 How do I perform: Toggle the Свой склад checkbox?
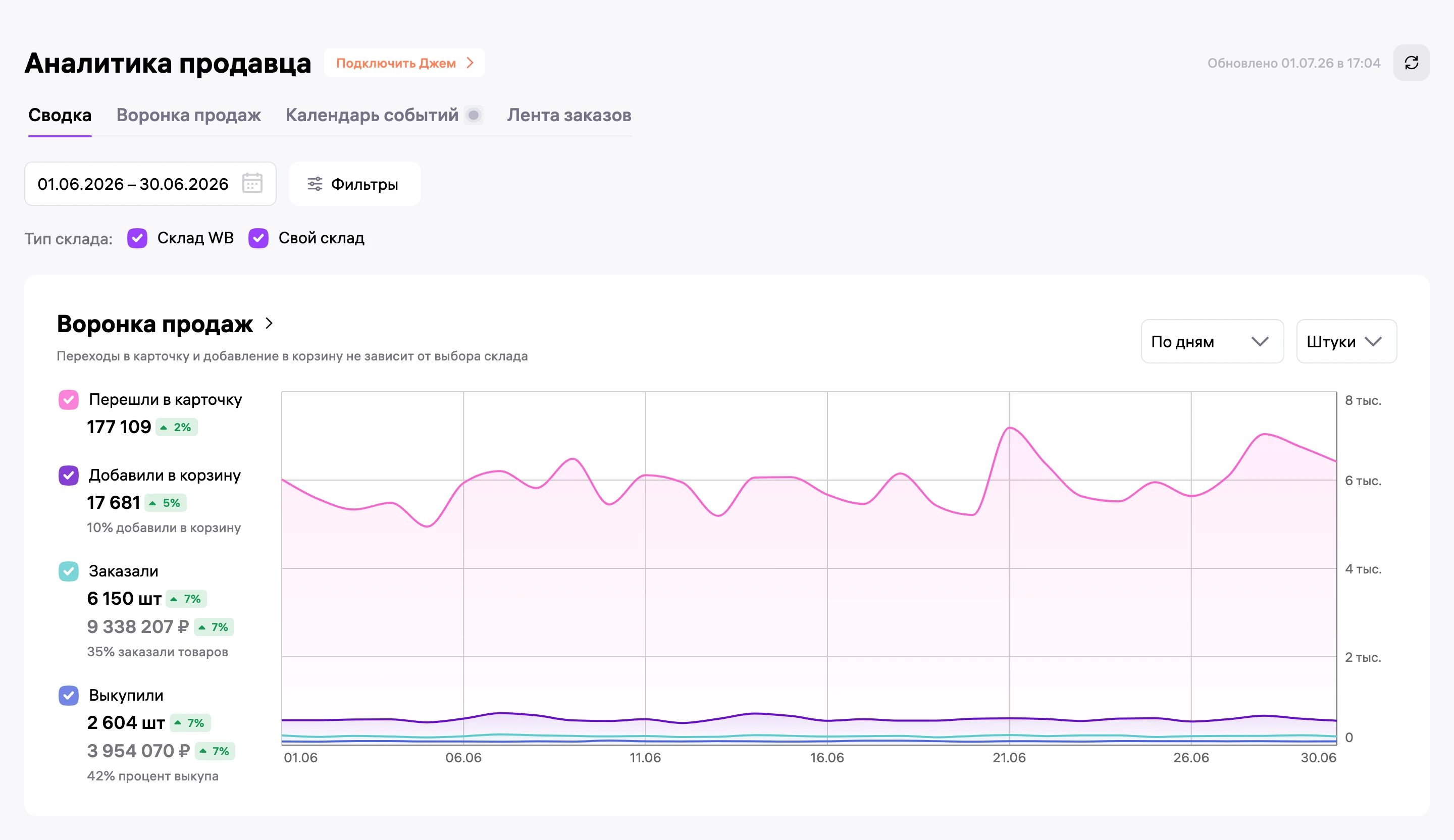pyautogui.click(x=258, y=238)
